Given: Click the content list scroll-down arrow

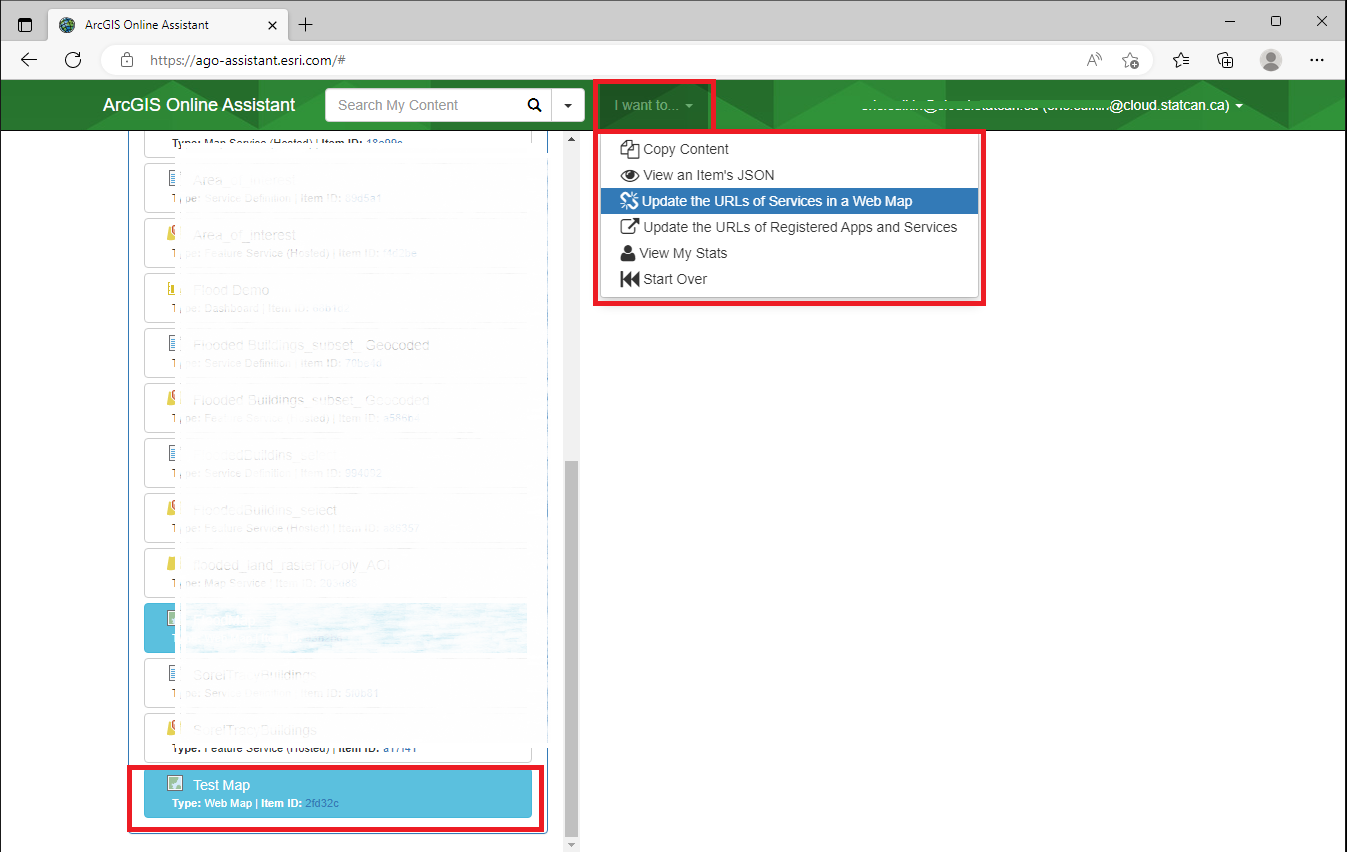Looking at the screenshot, I should pos(572,845).
